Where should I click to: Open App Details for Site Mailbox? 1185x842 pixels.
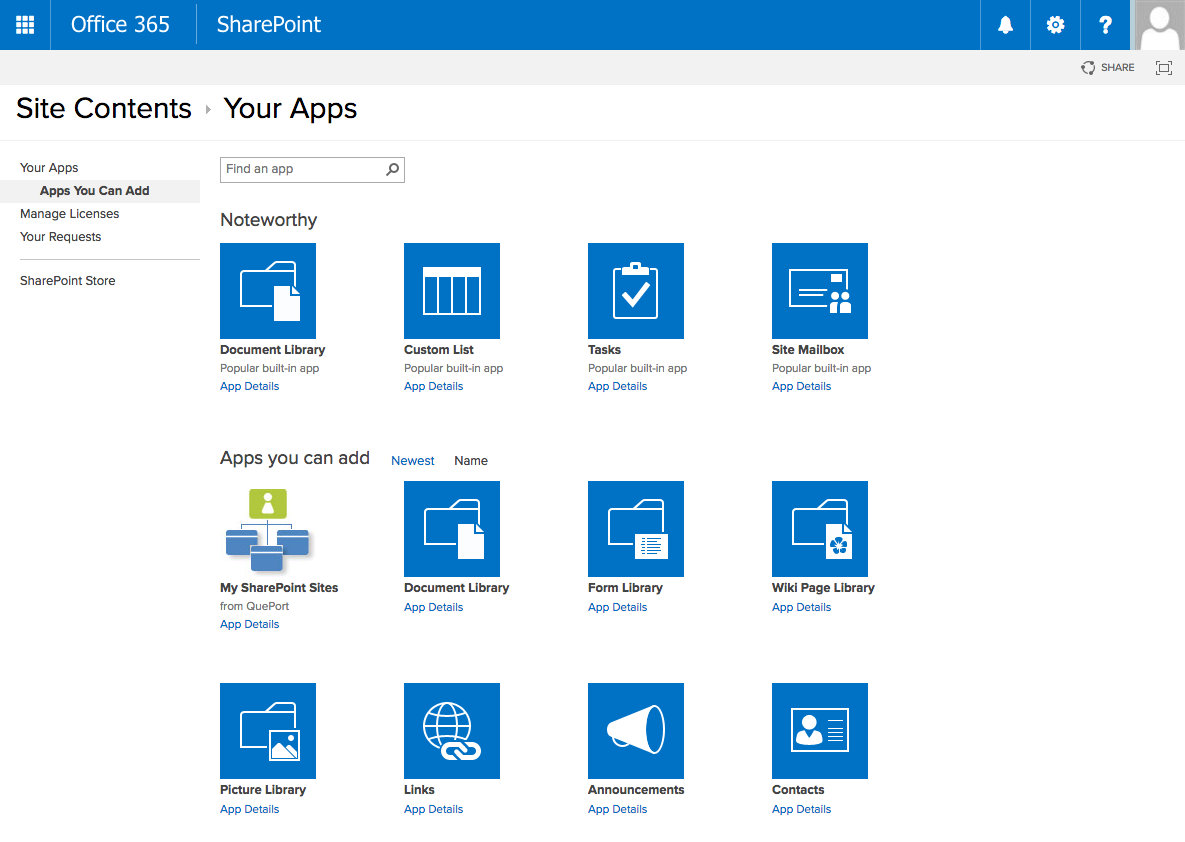tap(801, 386)
